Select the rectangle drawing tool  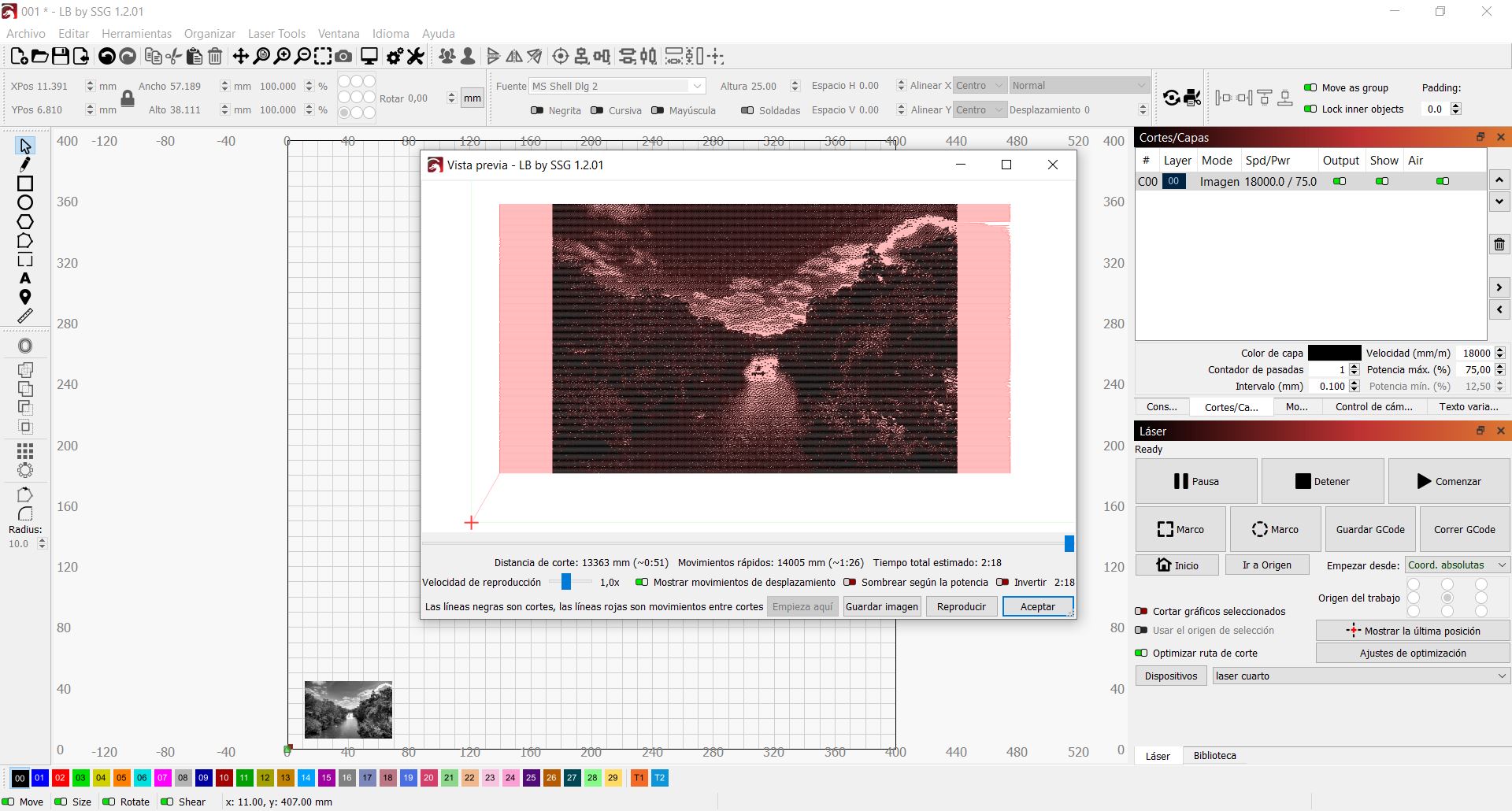pyautogui.click(x=25, y=183)
